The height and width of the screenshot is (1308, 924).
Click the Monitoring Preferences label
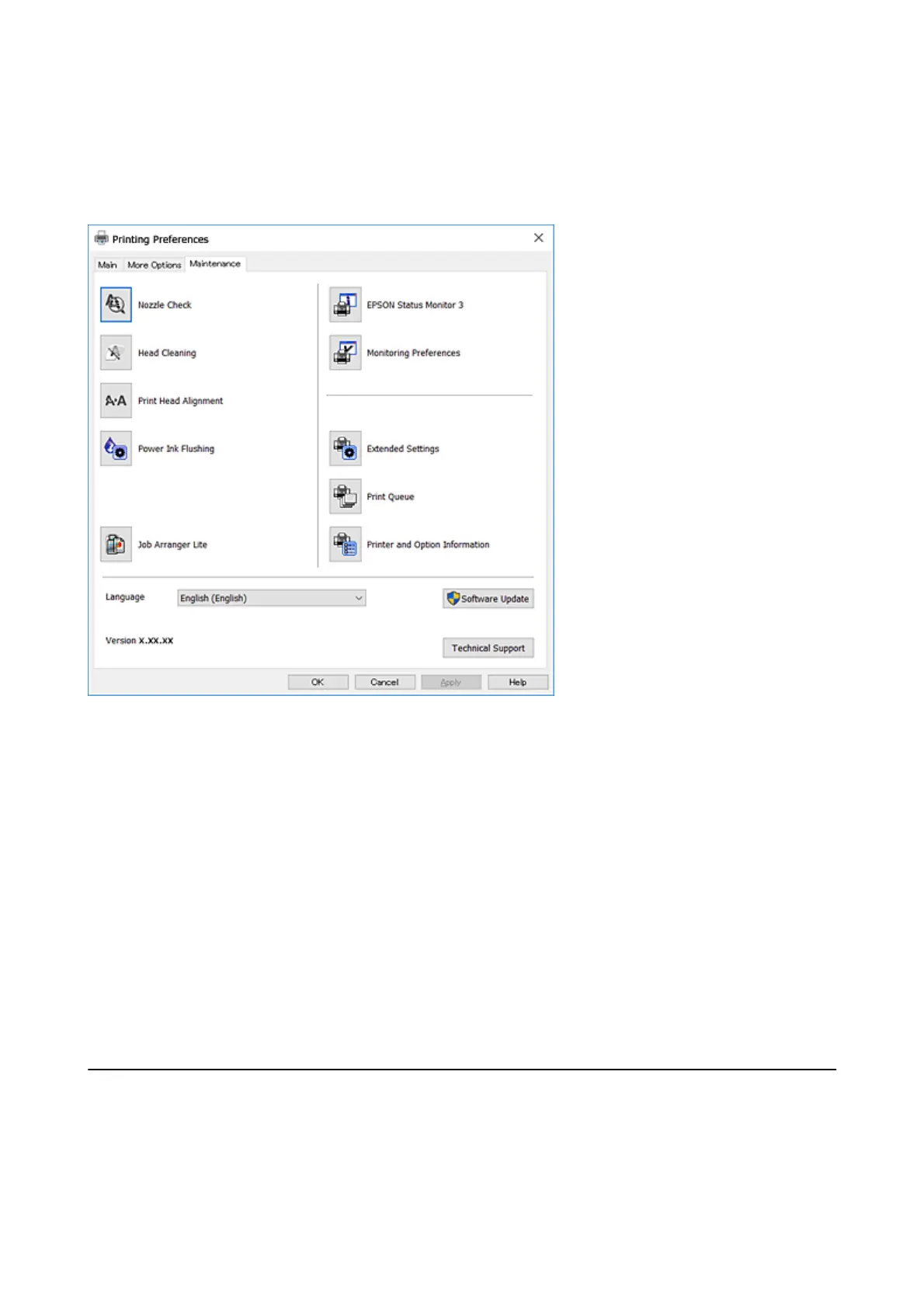[413, 353]
